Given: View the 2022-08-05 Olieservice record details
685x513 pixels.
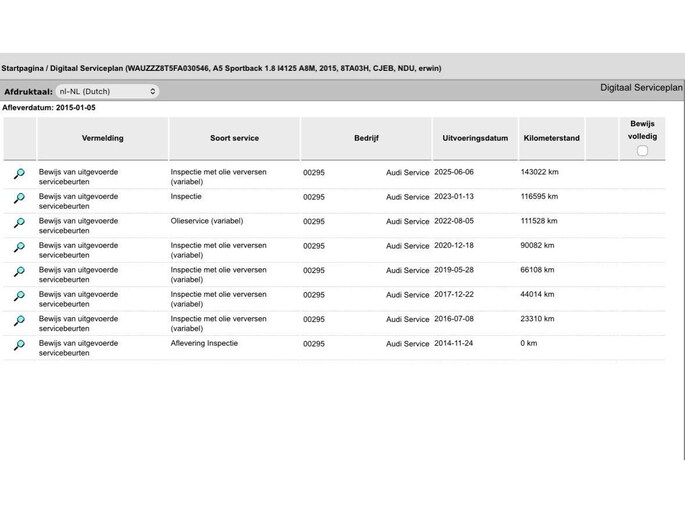Looking at the screenshot, I should 19,223.
